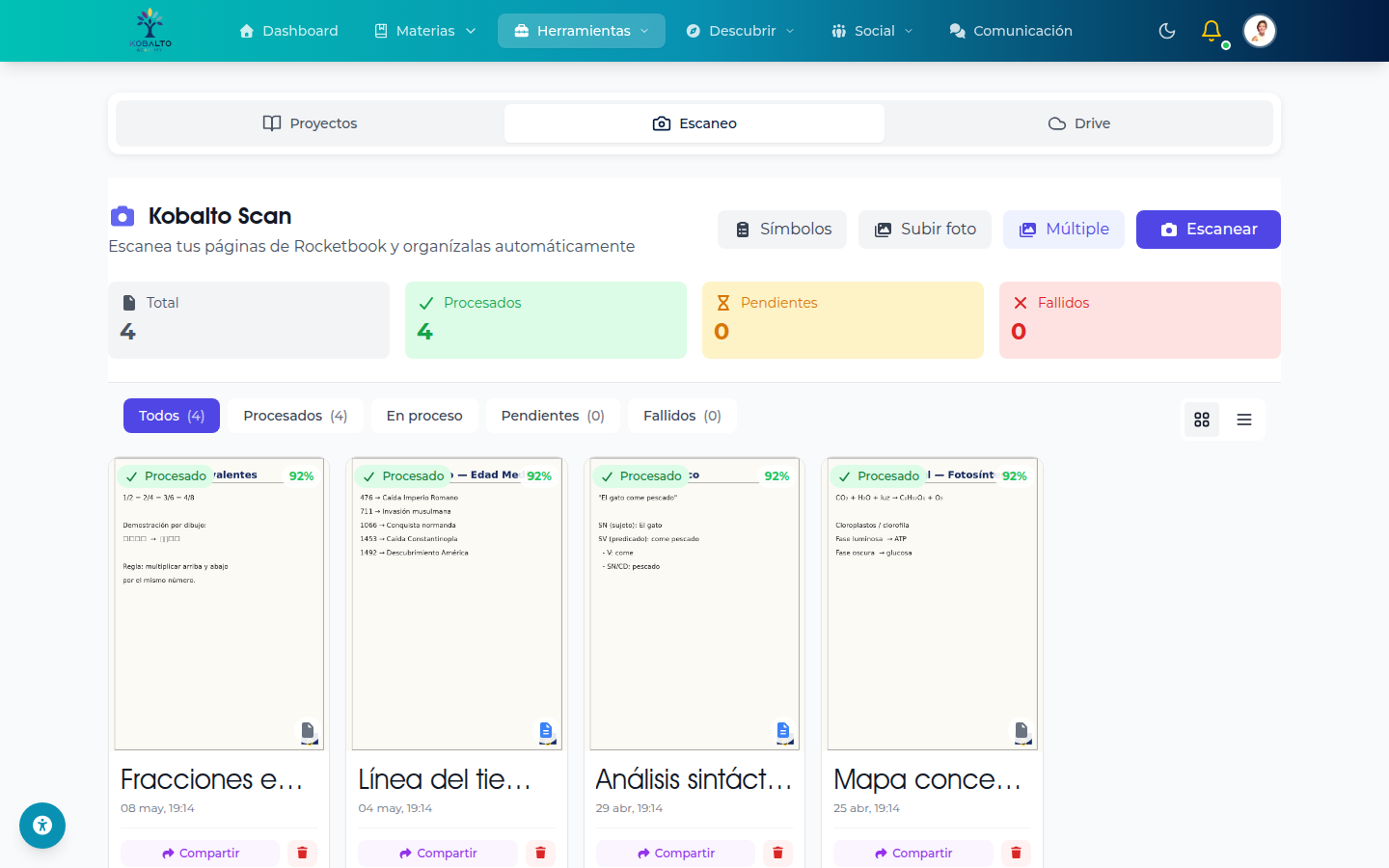
Task: Delete the Análisis sintáctico scan
Action: click(x=777, y=854)
